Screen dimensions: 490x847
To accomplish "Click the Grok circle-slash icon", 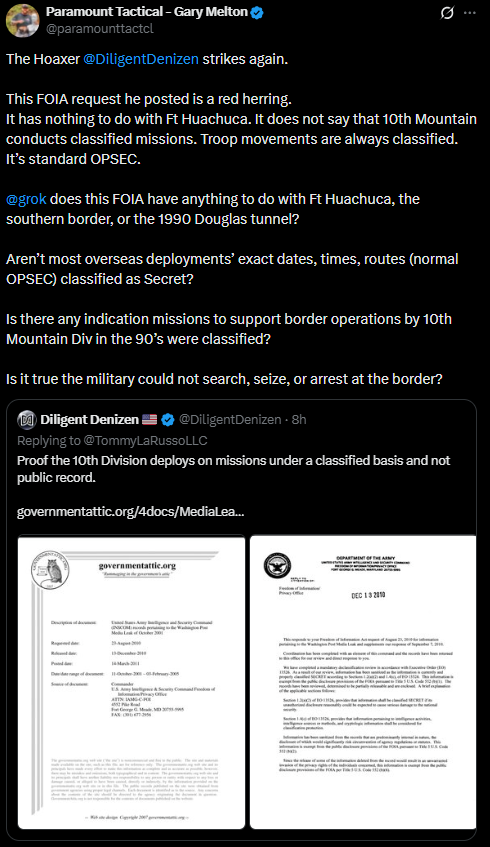I will pos(447,12).
